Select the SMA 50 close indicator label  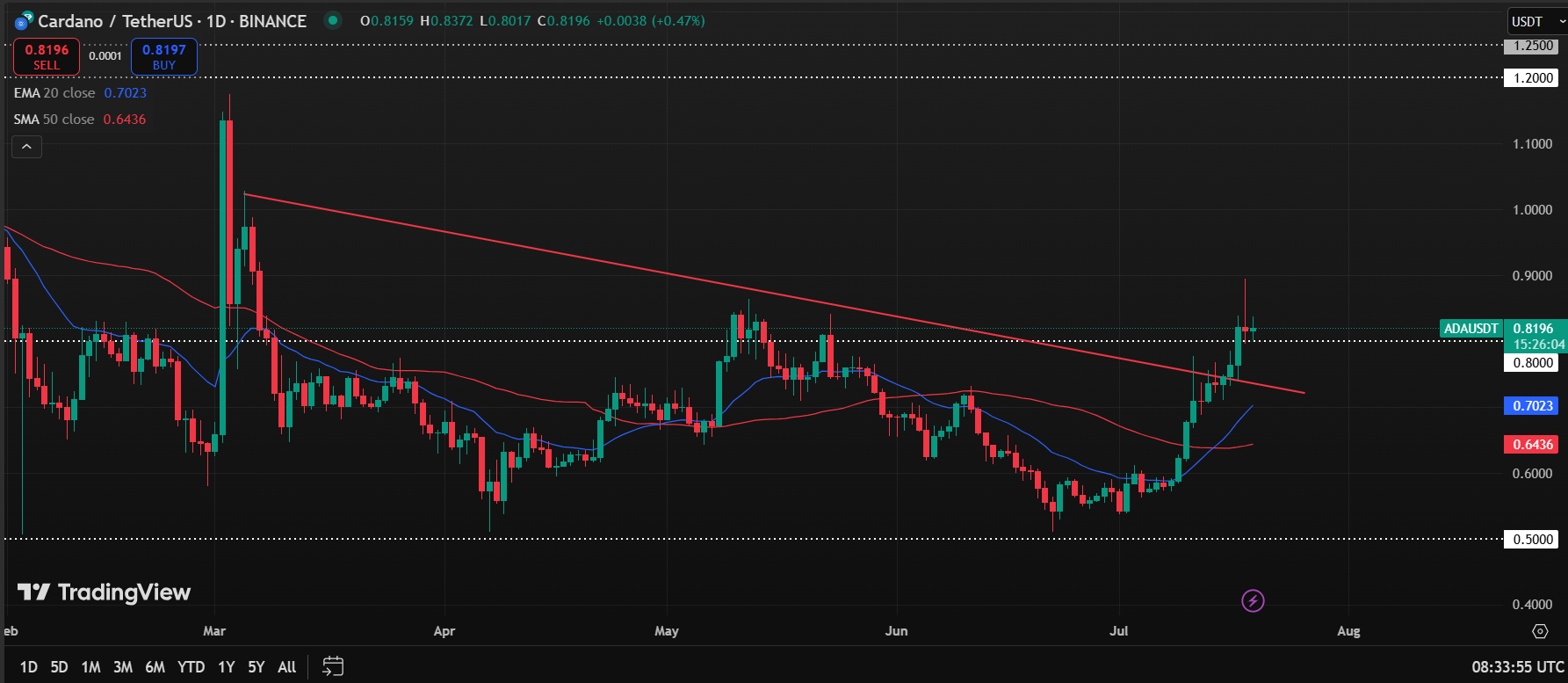(54, 120)
